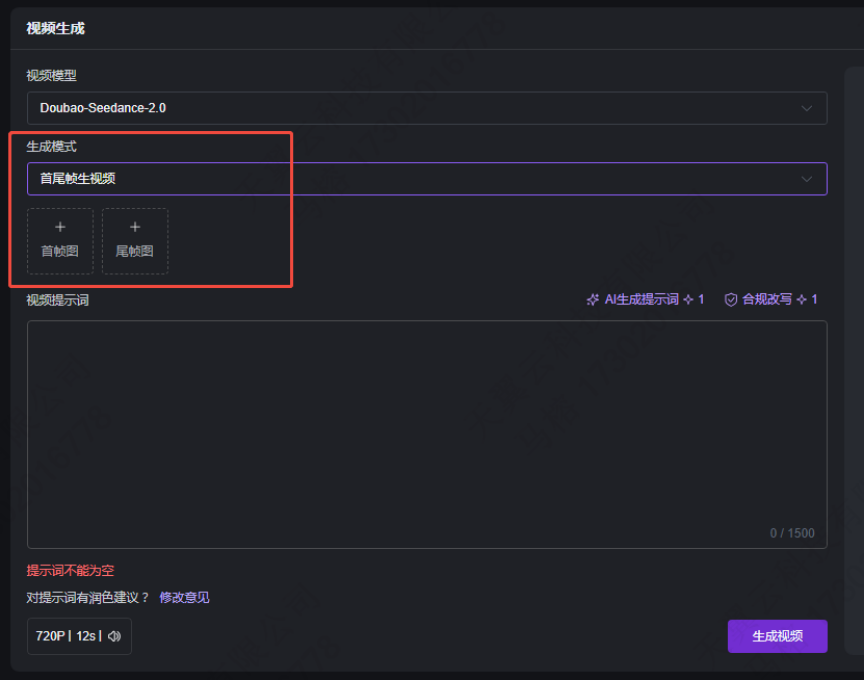This screenshot has width=864, height=680.
Task: Focus the 视频提示词 text area
Action: pos(427,434)
